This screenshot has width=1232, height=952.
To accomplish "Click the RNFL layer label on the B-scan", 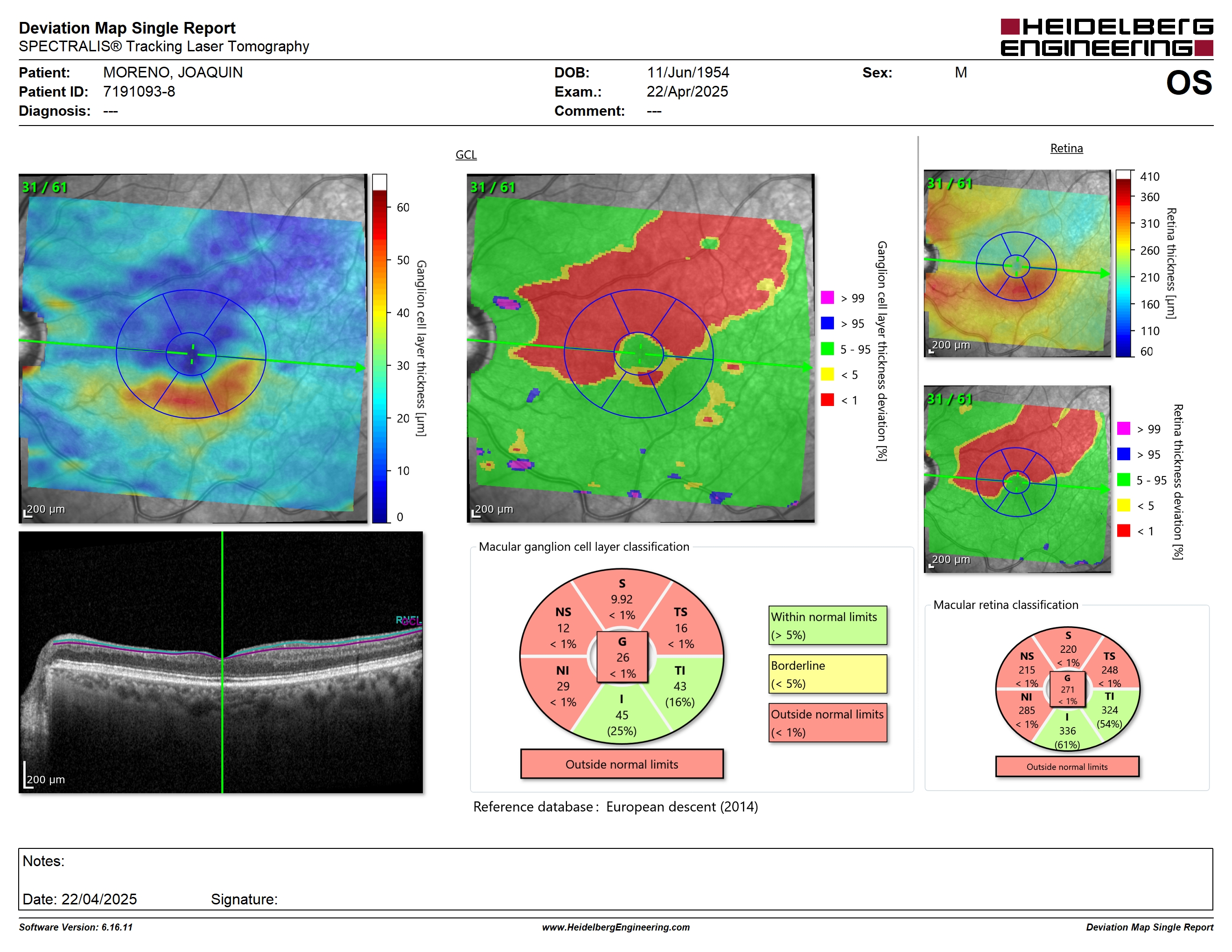I will [407, 620].
